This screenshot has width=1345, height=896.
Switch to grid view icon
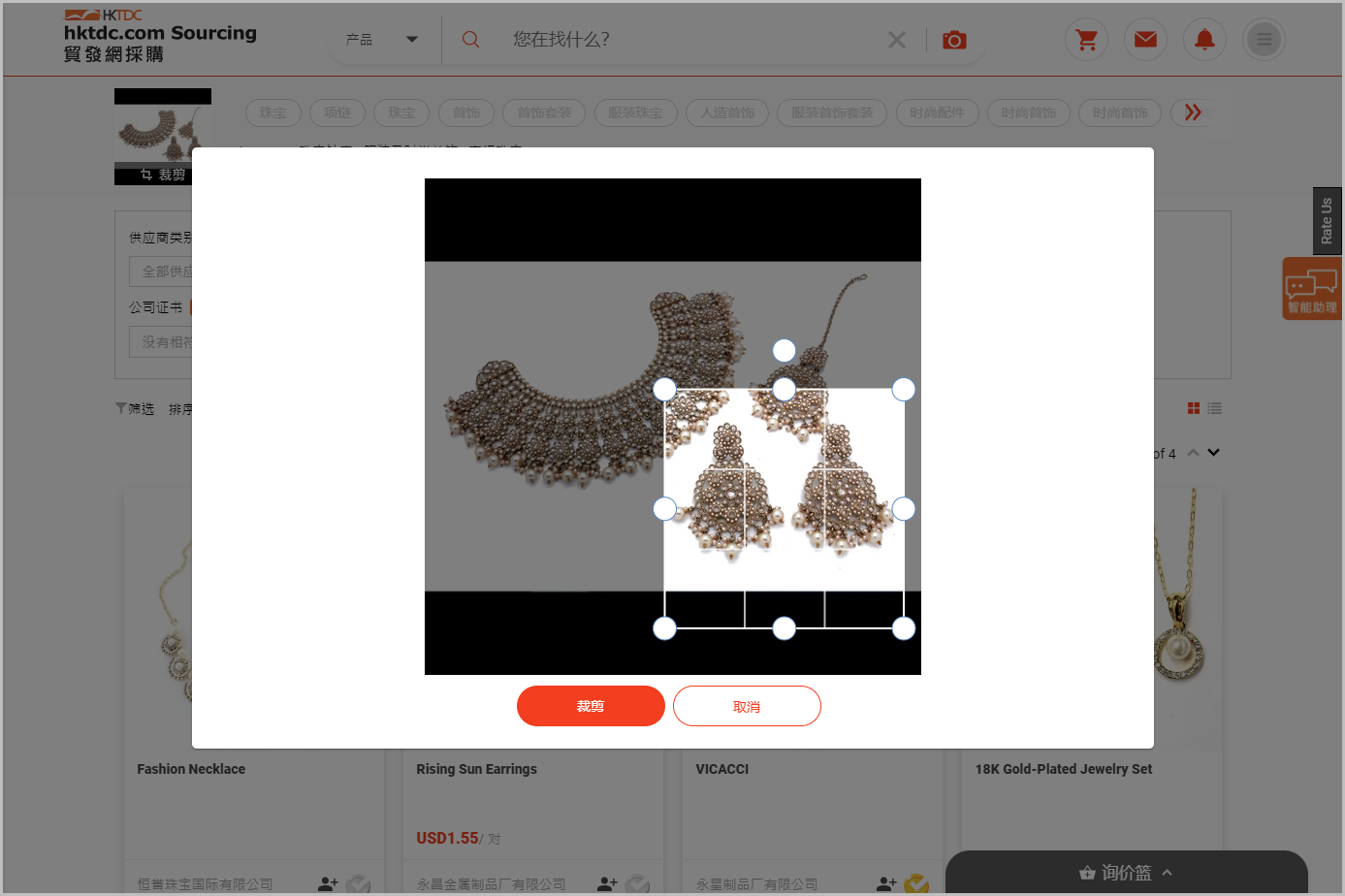click(x=1194, y=408)
